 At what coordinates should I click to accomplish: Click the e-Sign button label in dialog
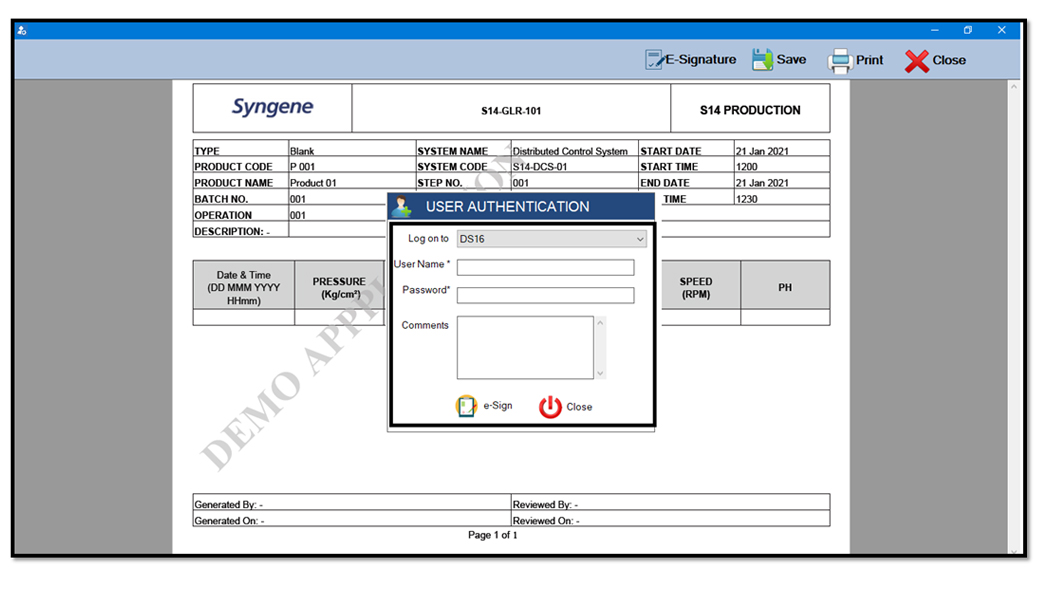coord(497,405)
